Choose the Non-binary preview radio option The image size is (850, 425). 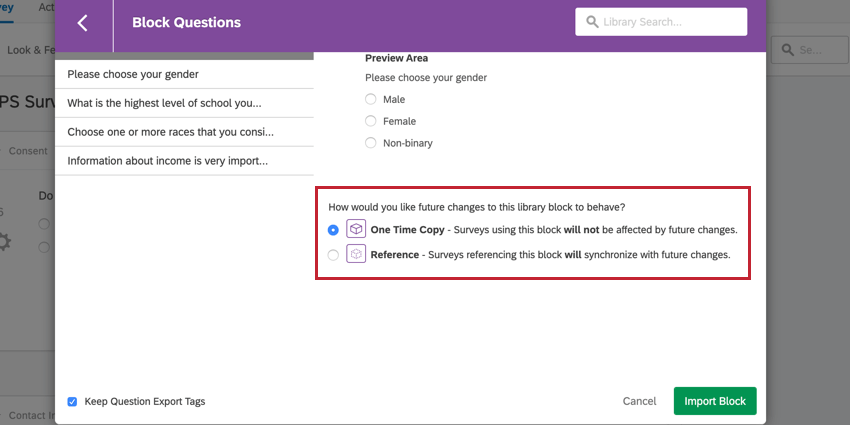tap(371, 143)
